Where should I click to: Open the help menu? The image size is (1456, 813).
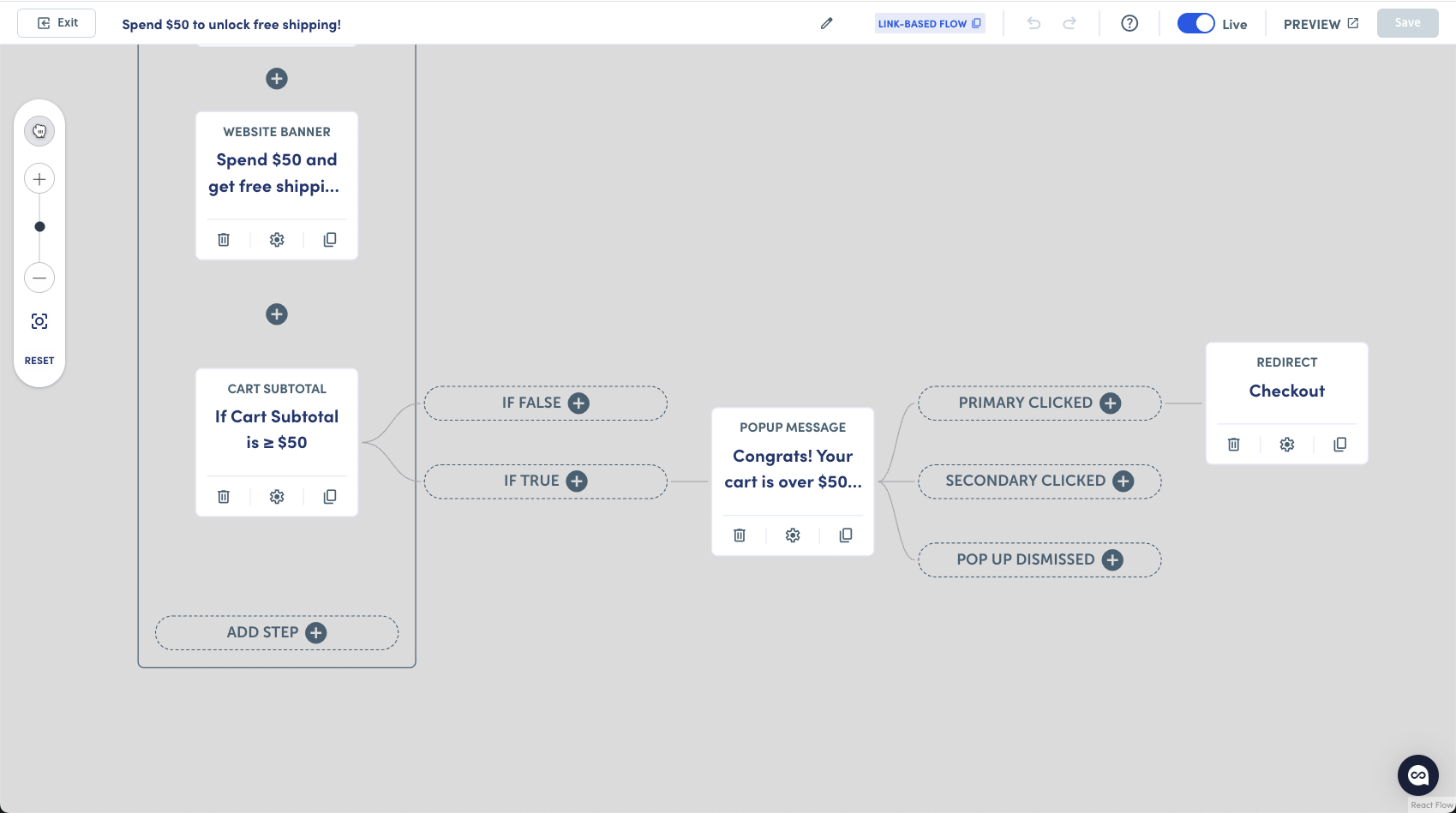pos(1129,23)
